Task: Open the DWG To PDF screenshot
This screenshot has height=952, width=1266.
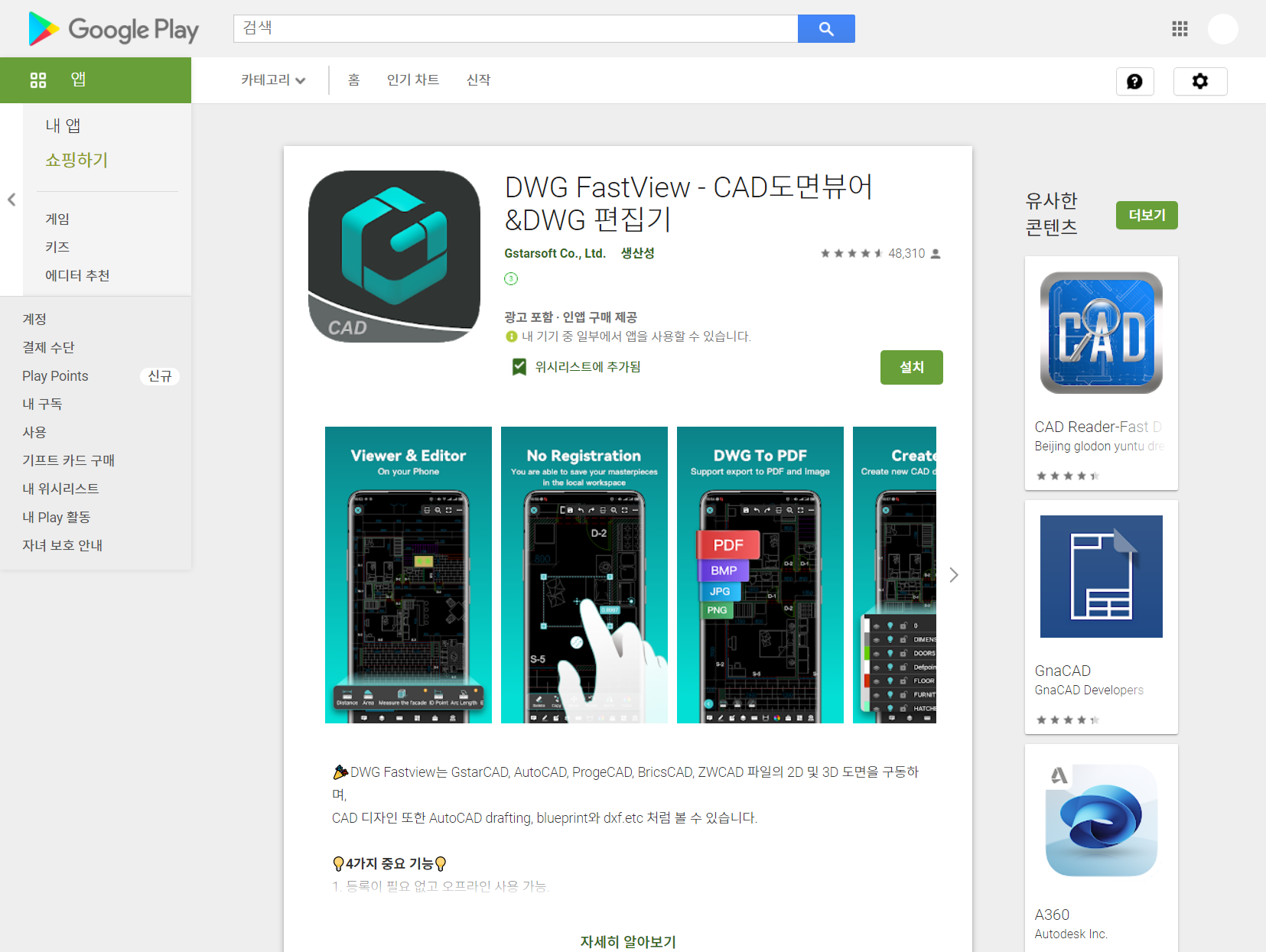Action: [x=760, y=575]
